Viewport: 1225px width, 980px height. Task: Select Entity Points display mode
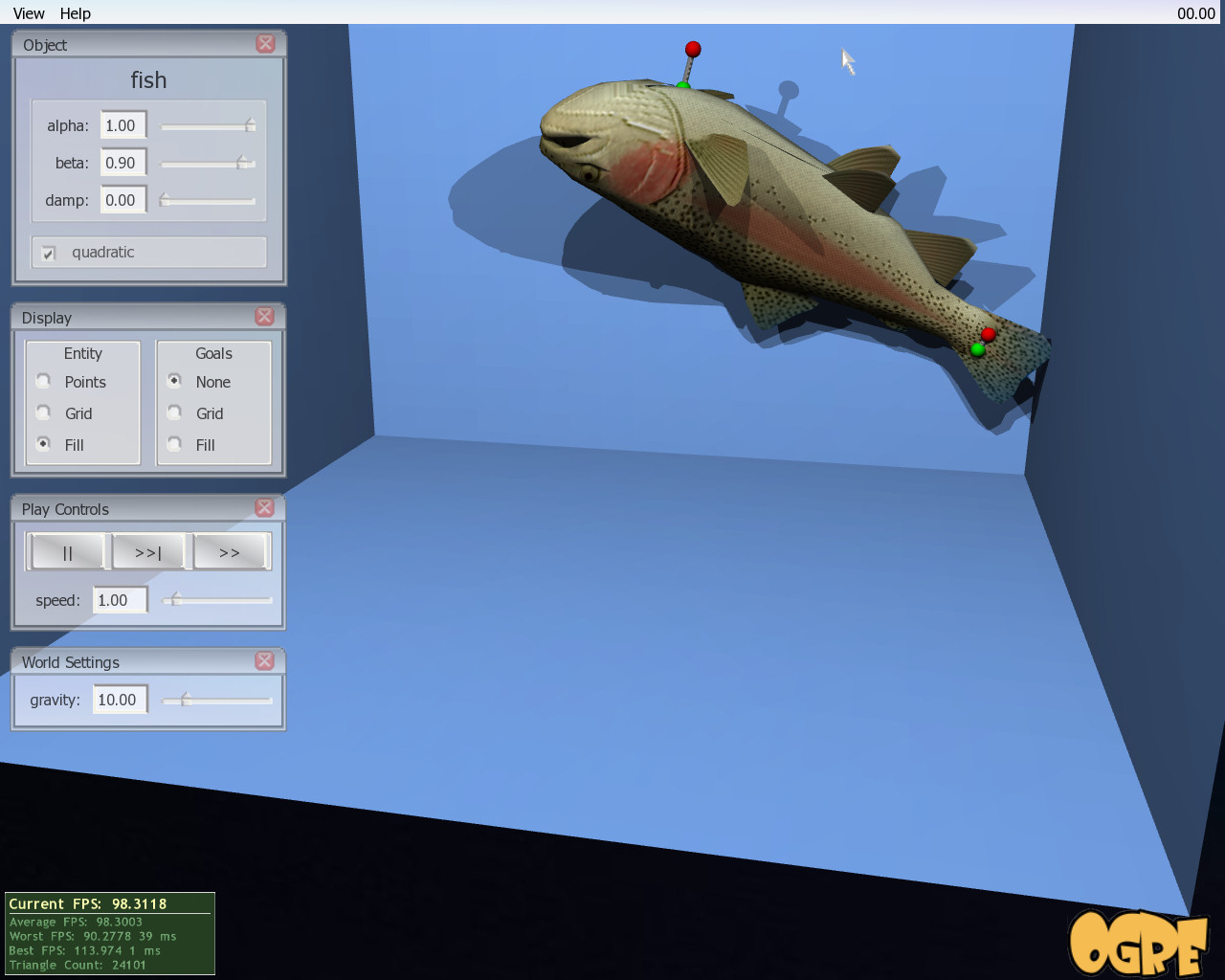[44, 382]
